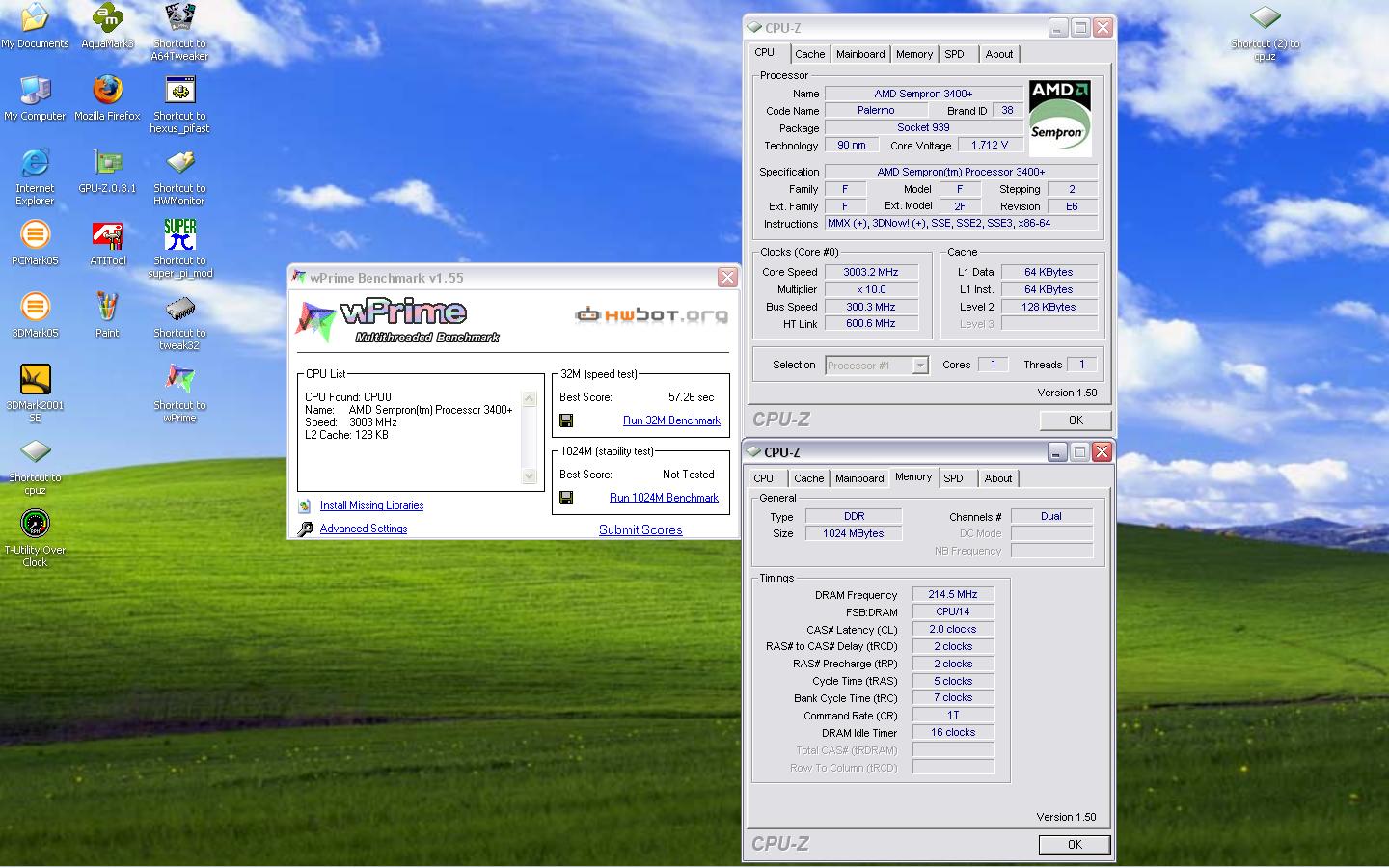Click the 1024 MBytes memory size value
This screenshot has width=1389, height=868.
[x=854, y=533]
